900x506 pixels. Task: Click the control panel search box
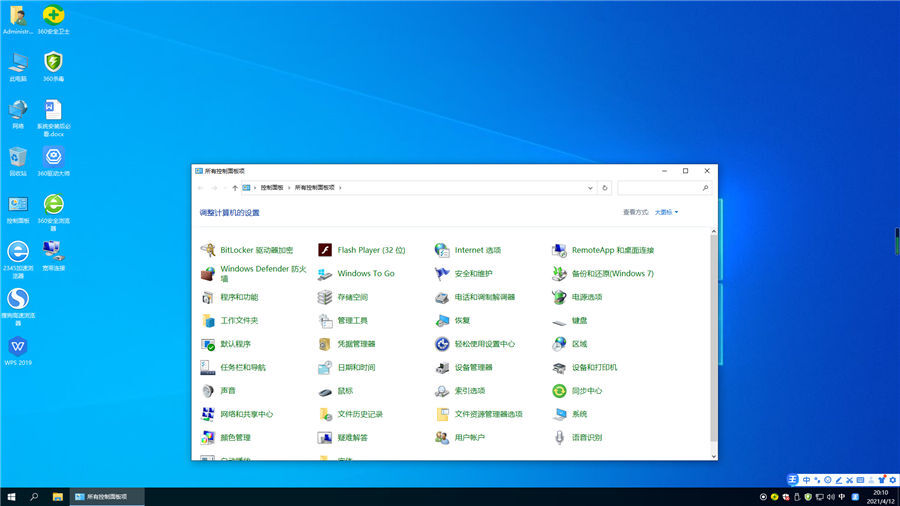(660, 187)
